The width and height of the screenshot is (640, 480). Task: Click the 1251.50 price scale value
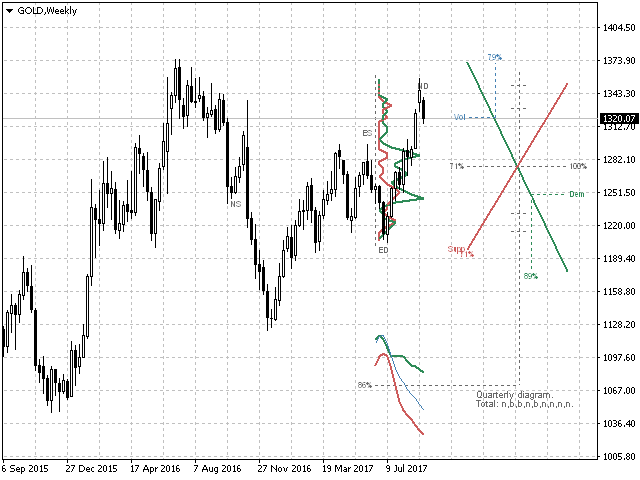(619, 193)
